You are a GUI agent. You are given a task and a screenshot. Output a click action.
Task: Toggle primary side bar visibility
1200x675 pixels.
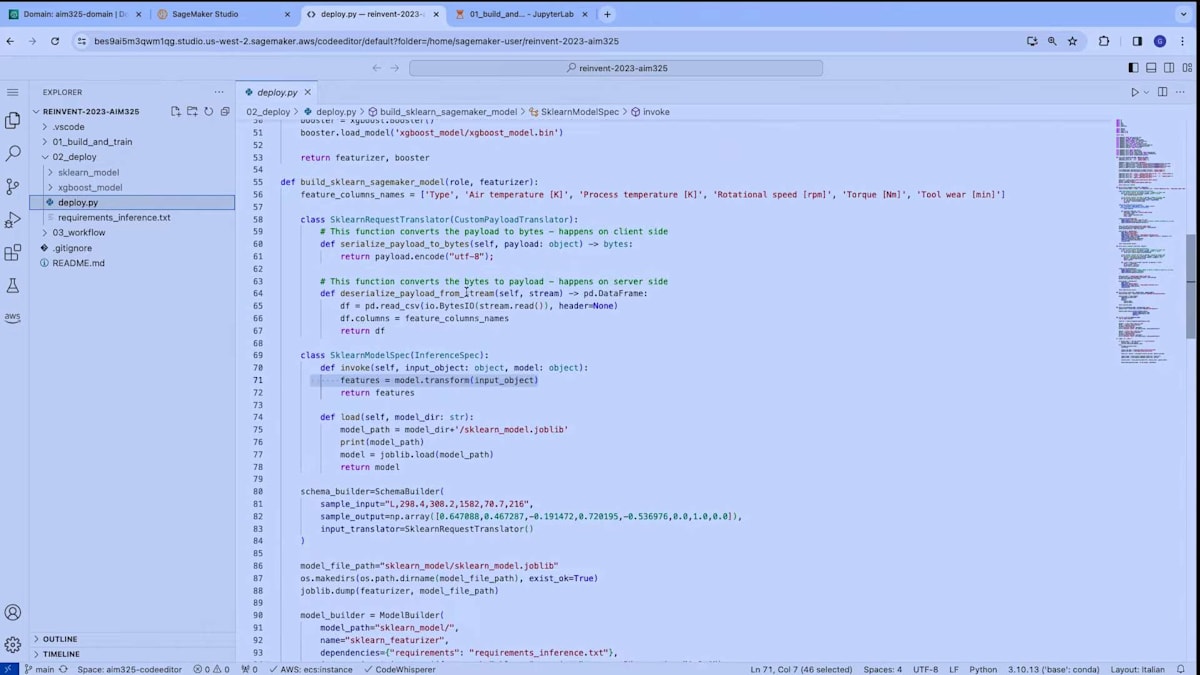[x=1133, y=68]
